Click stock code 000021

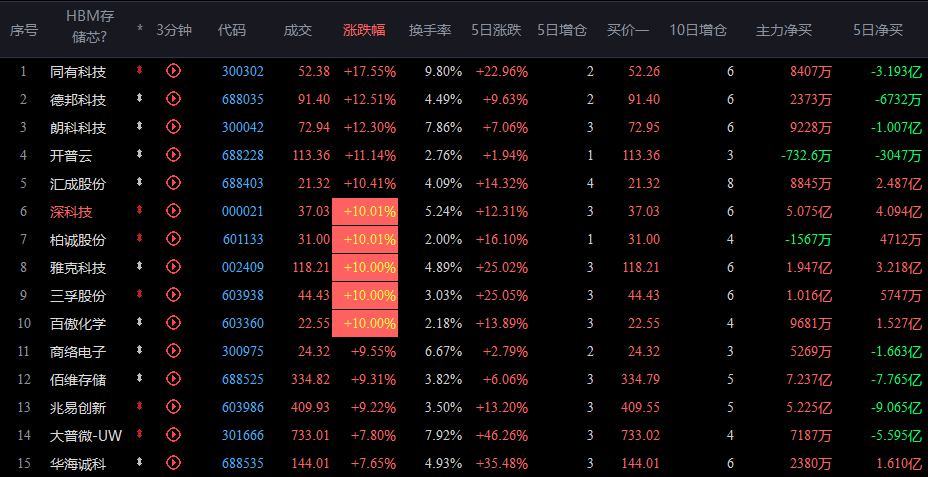(243, 211)
